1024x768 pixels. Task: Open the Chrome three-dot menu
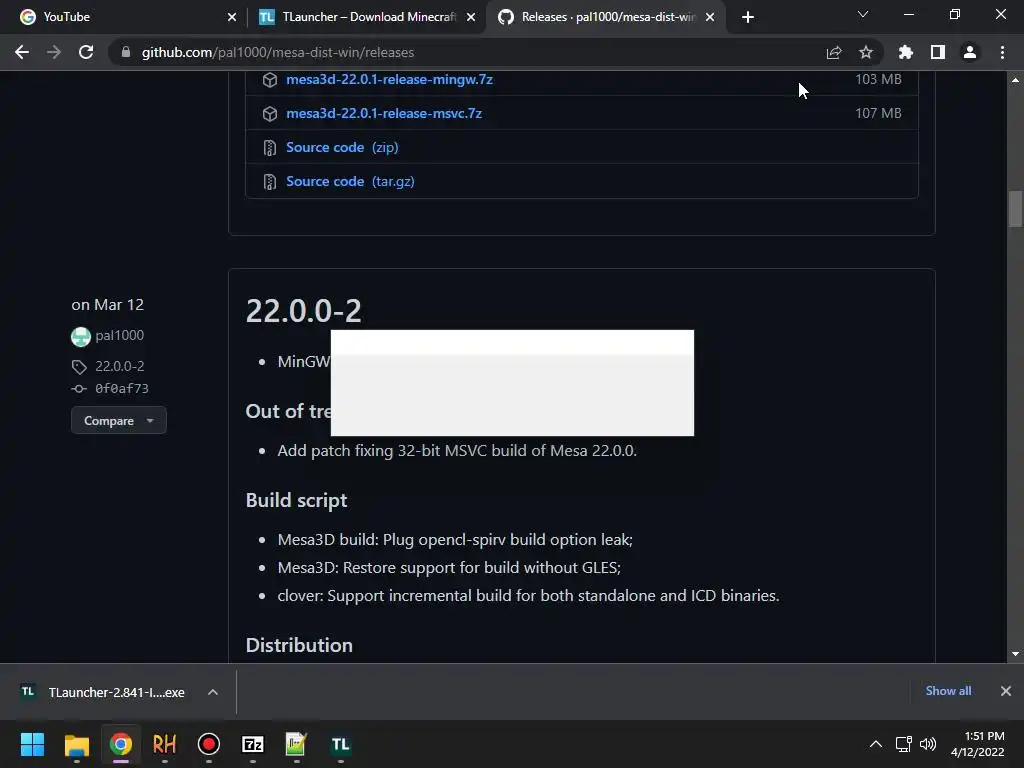tap(1002, 52)
